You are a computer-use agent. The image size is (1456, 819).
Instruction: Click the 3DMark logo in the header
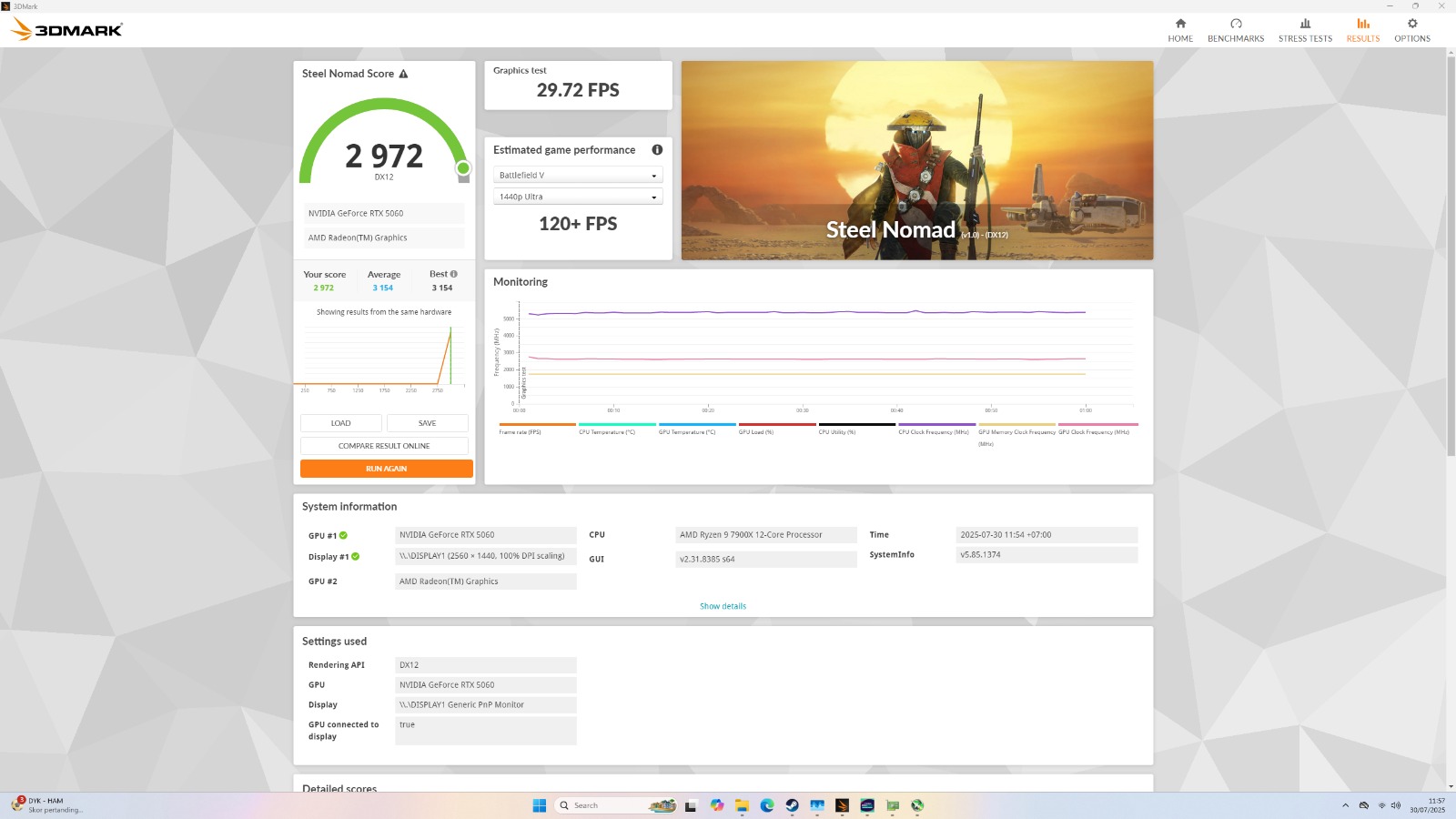pyautogui.click(x=66, y=30)
